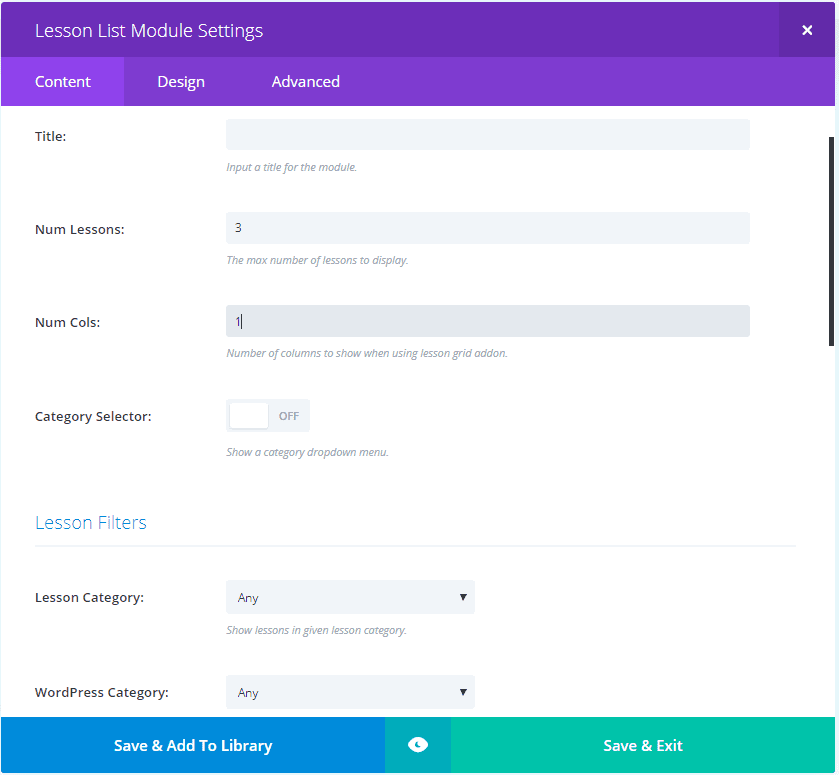Click the Lesson List Module Settings title

149,30
